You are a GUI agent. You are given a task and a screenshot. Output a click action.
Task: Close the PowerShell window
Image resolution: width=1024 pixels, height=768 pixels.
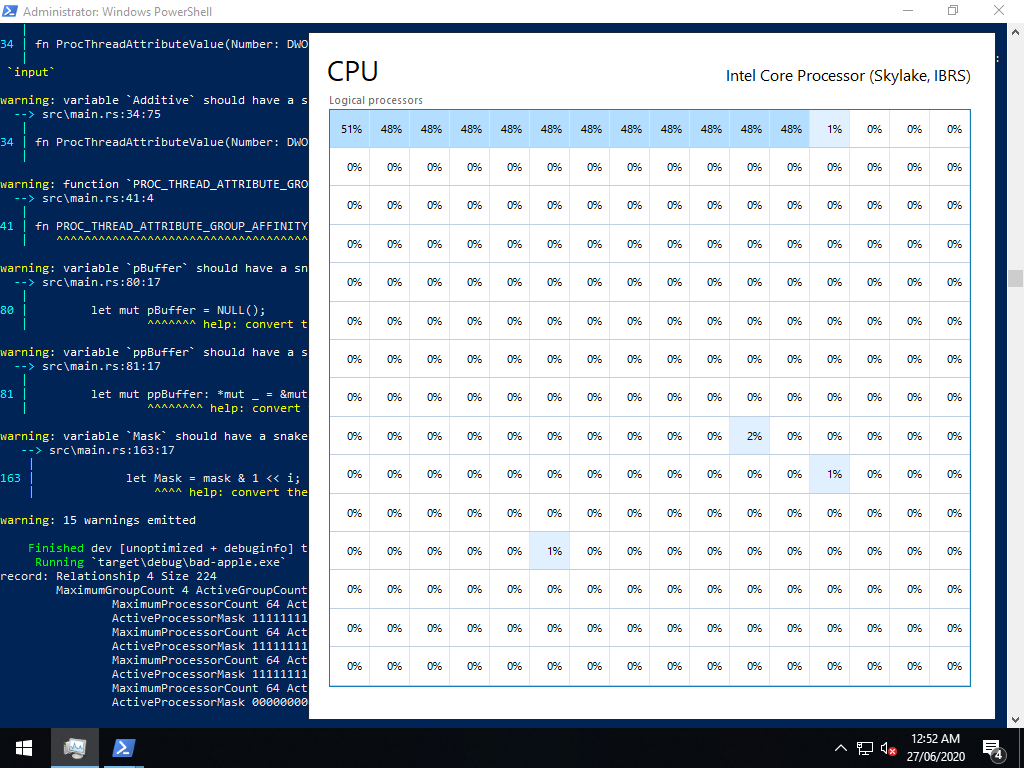tap(999, 11)
